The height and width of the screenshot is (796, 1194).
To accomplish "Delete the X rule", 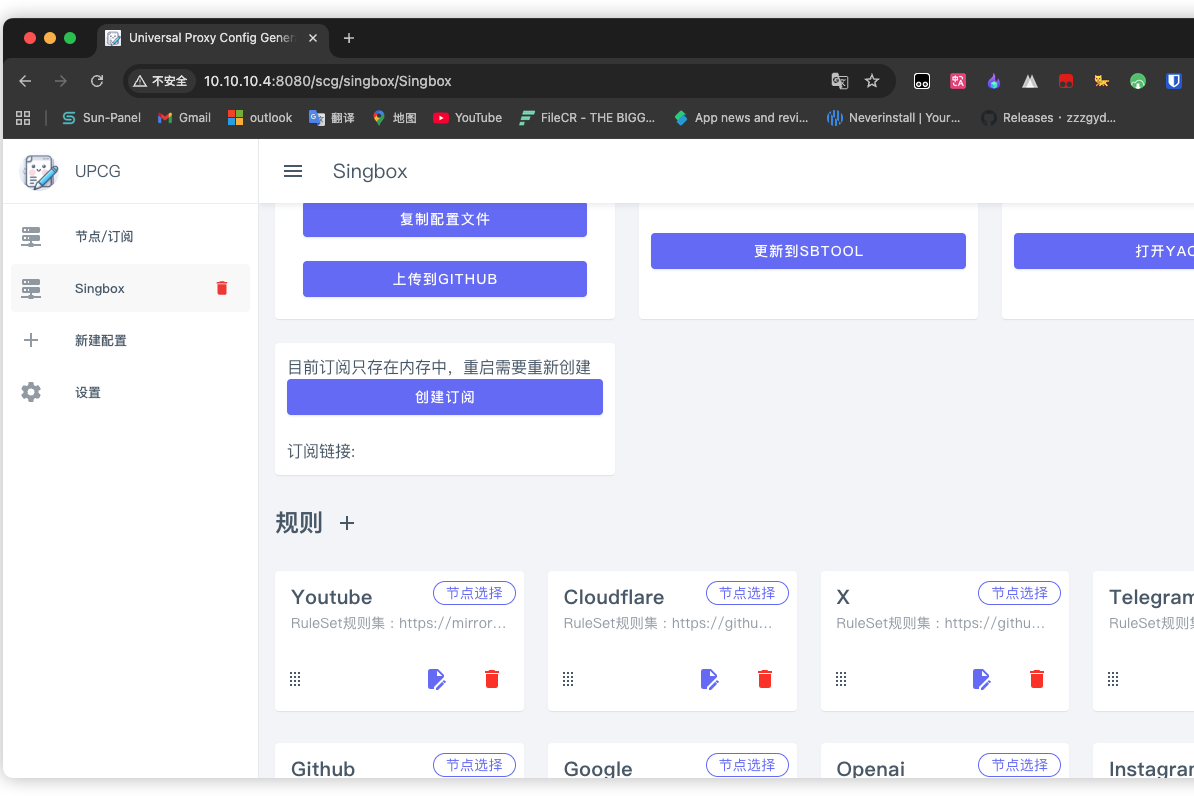I will point(1036,679).
